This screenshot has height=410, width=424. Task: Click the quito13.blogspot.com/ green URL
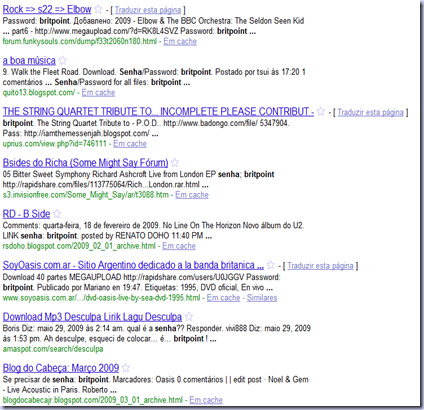39,93
